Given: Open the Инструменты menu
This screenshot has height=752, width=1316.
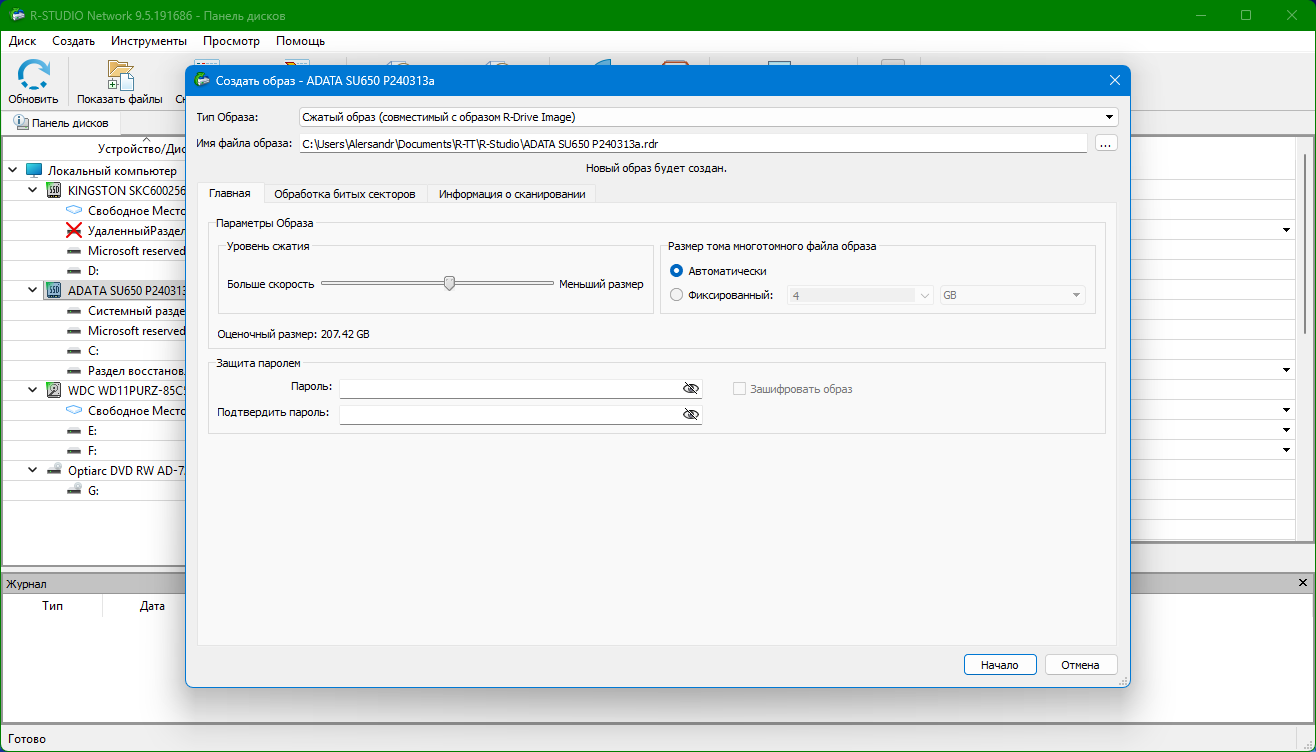Looking at the screenshot, I should pos(148,41).
